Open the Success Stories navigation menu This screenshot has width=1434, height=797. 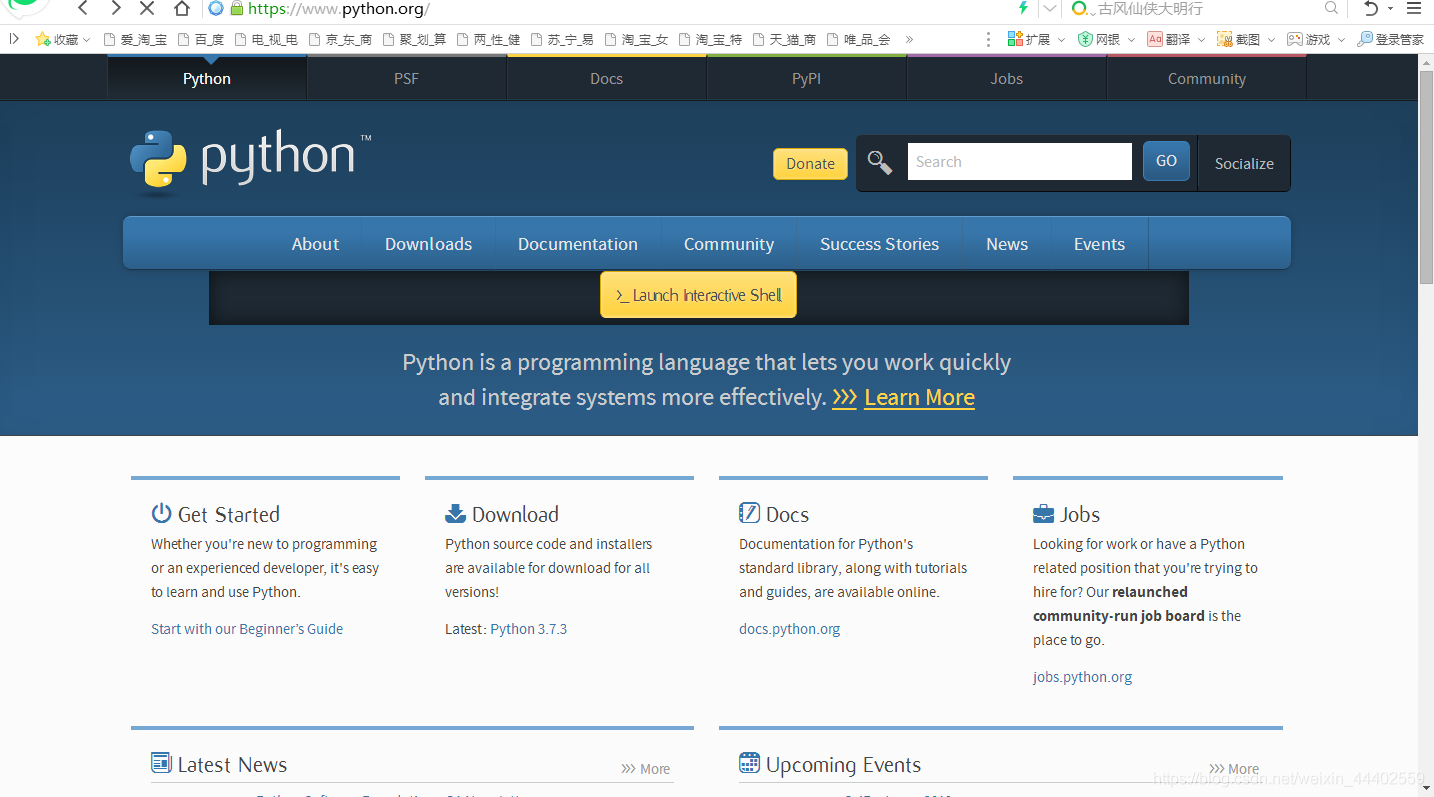[x=879, y=244]
